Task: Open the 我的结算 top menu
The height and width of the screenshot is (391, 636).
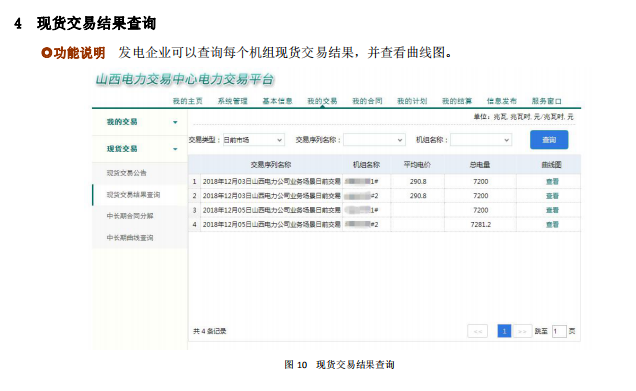Action: point(457,101)
